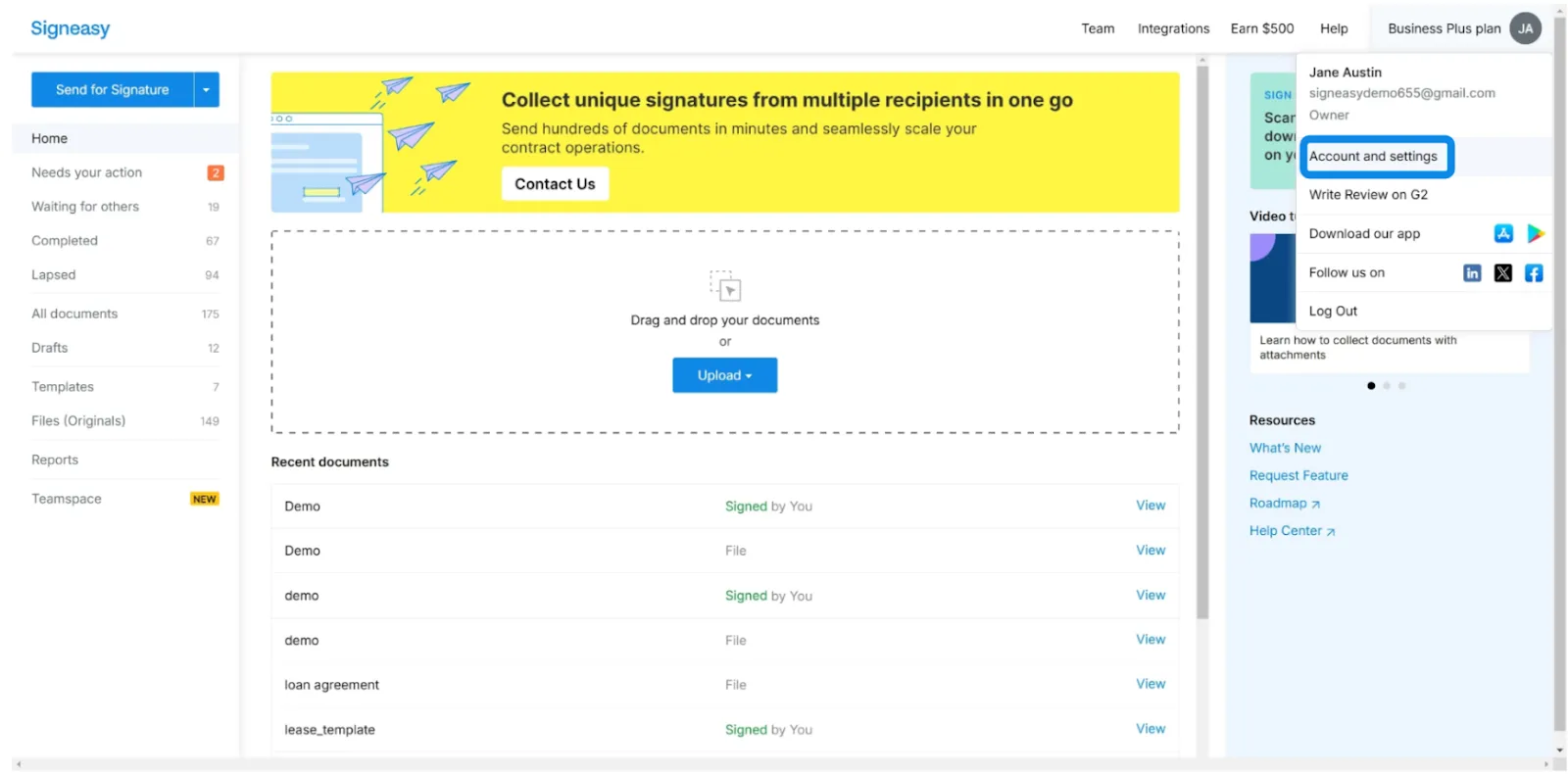Viewport: 1568px width, 774px height.
Task: Click Recent documents heading
Action: (329, 462)
